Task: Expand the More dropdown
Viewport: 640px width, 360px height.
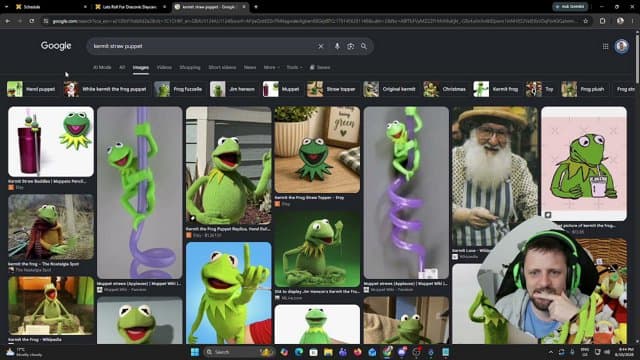Action: pos(271,67)
